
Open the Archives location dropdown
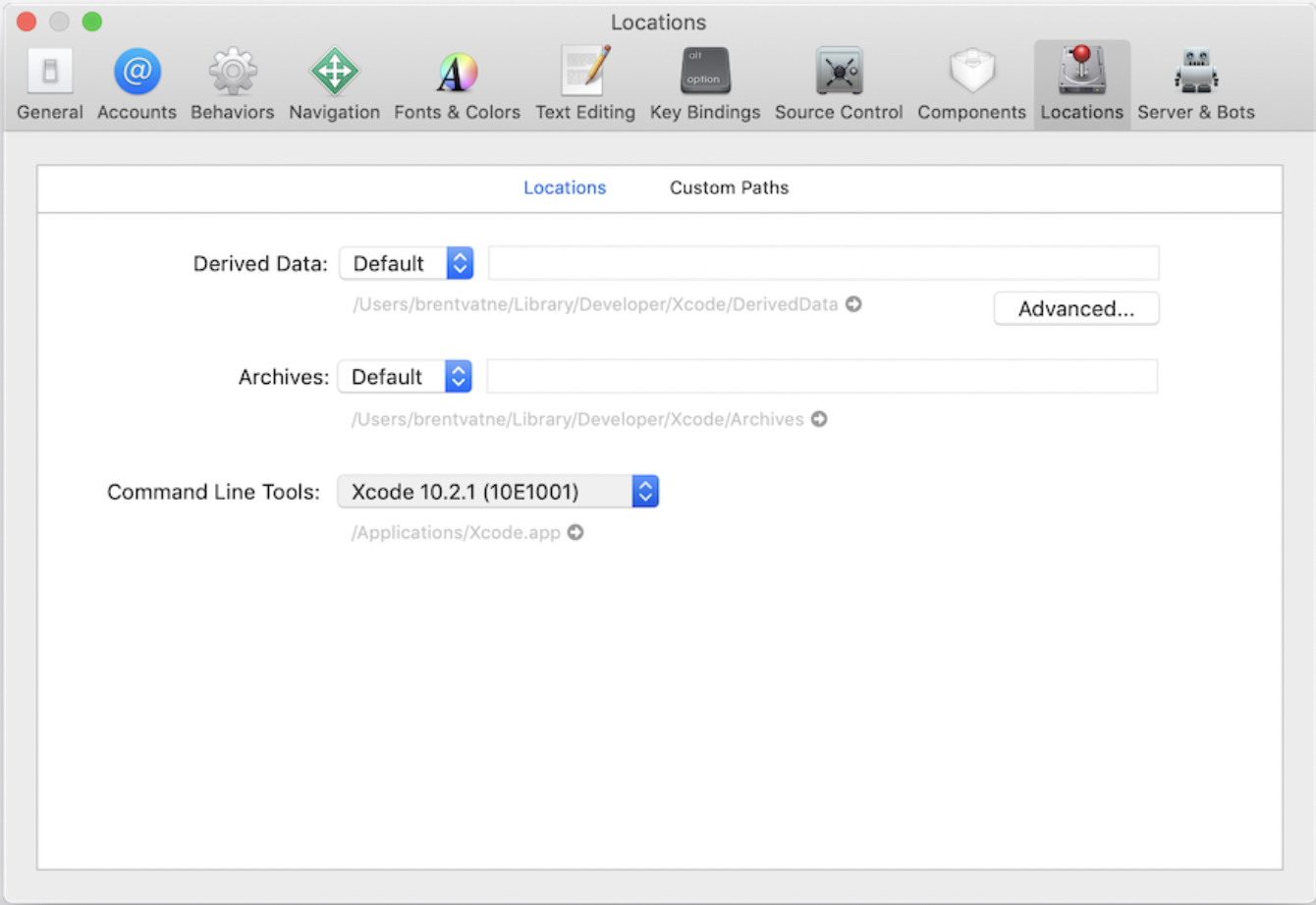(405, 377)
